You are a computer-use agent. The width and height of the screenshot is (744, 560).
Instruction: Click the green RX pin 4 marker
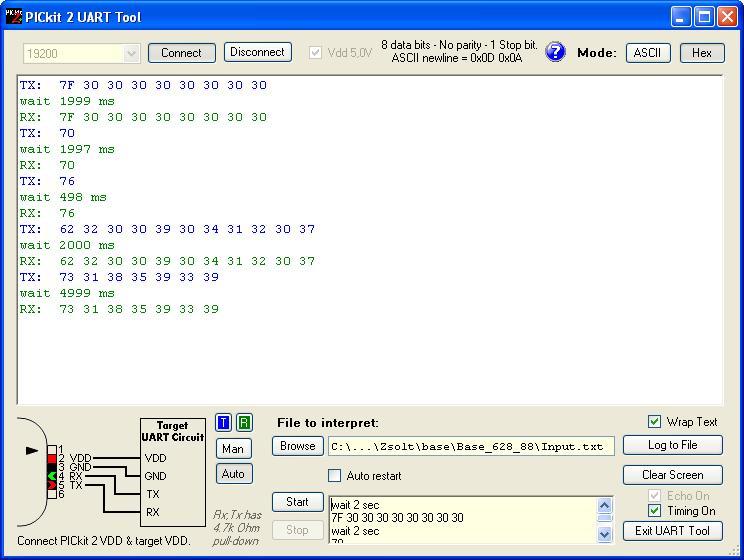pos(52,476)
